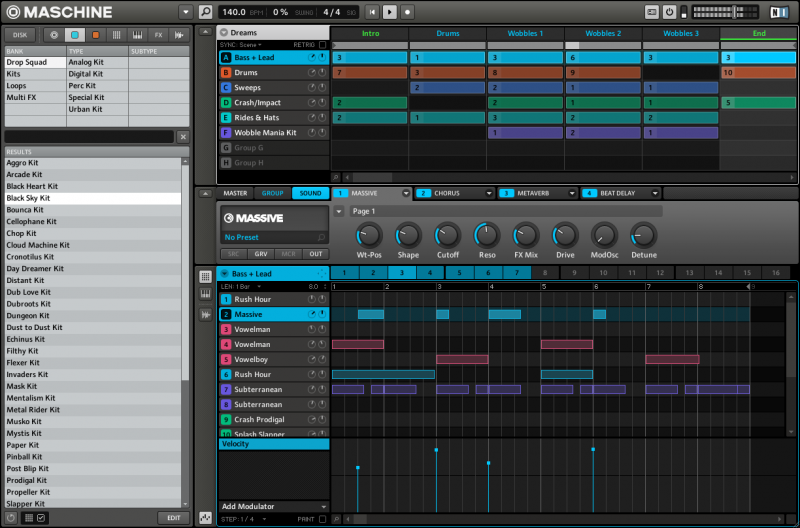Select the FX browser filter
The height and width of the screenshot is (528, 800).
(x=158, y=35)
